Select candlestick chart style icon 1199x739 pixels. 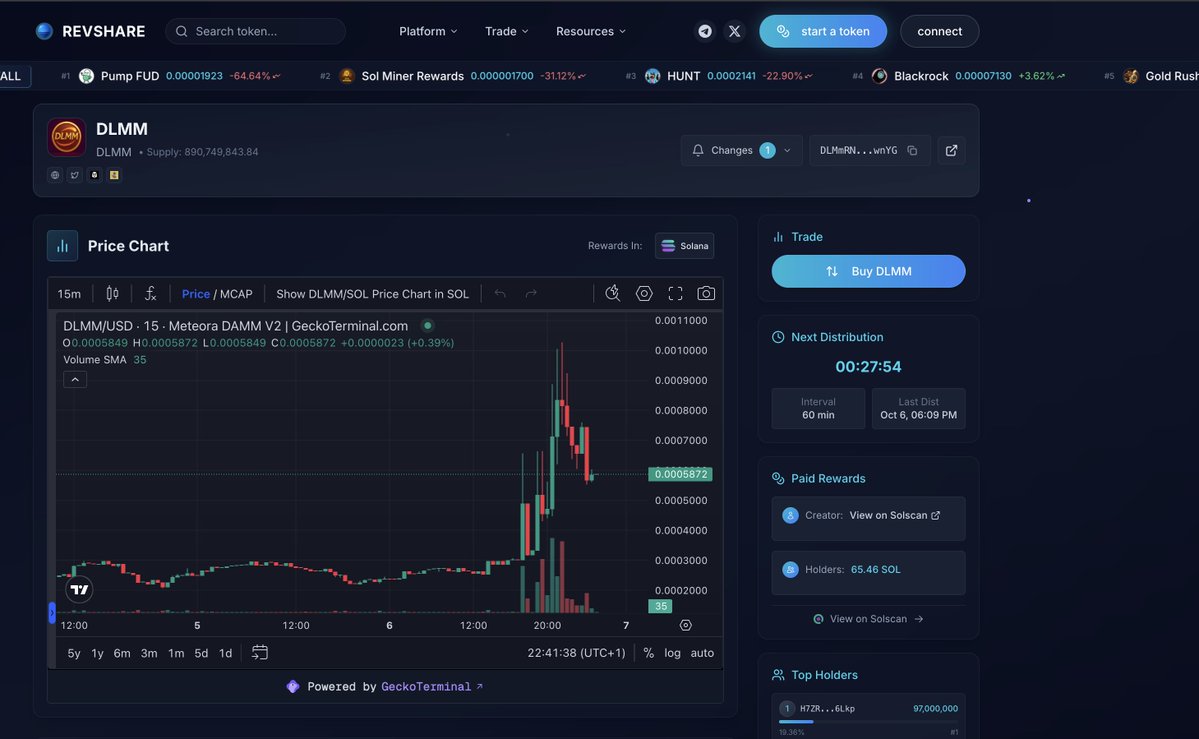(112, 294)
